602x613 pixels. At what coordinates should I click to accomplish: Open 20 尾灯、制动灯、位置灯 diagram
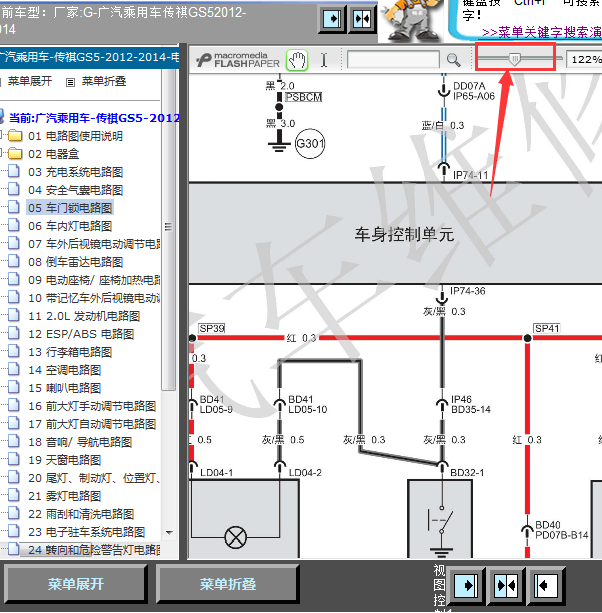coord(94,478)
